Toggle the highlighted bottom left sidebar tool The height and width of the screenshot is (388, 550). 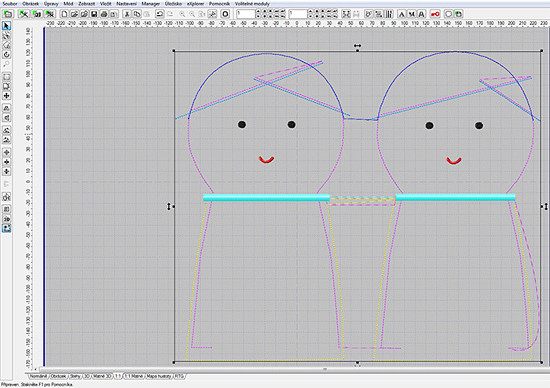(6, 228)
